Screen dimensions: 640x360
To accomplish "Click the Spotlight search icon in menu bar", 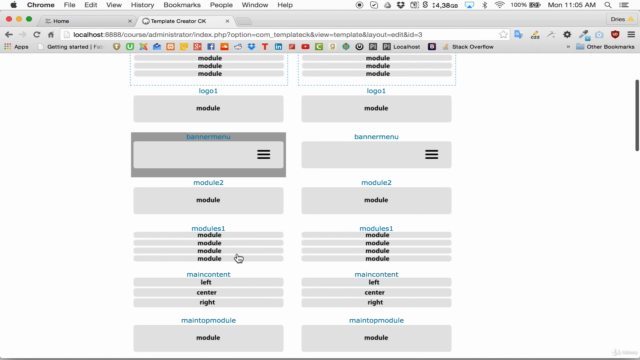I will tap(608, 5).
